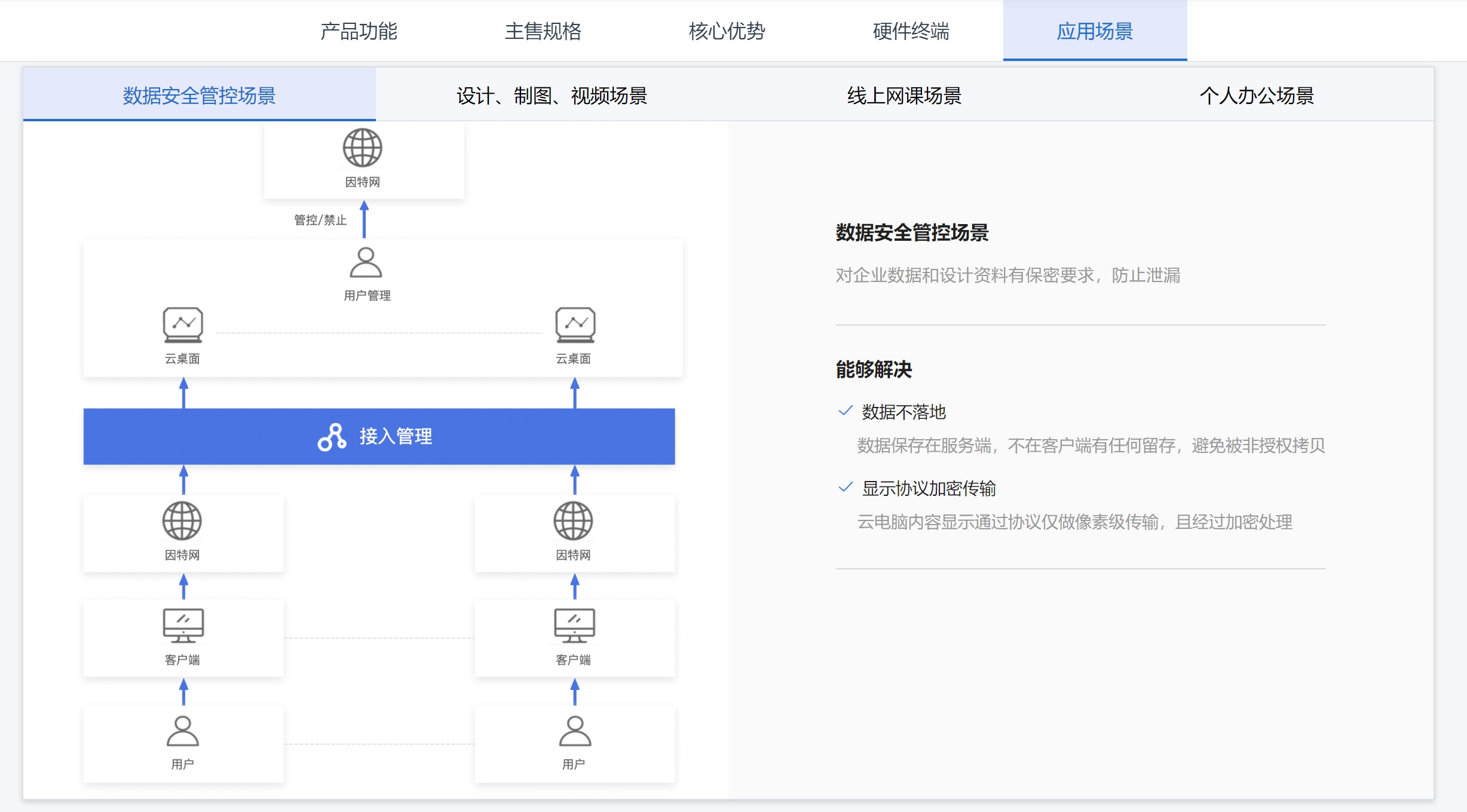Viewport: 1467px width, 812px height.
Task: Click the top 因特网 globe icon
Action: [x=362, y=148]
